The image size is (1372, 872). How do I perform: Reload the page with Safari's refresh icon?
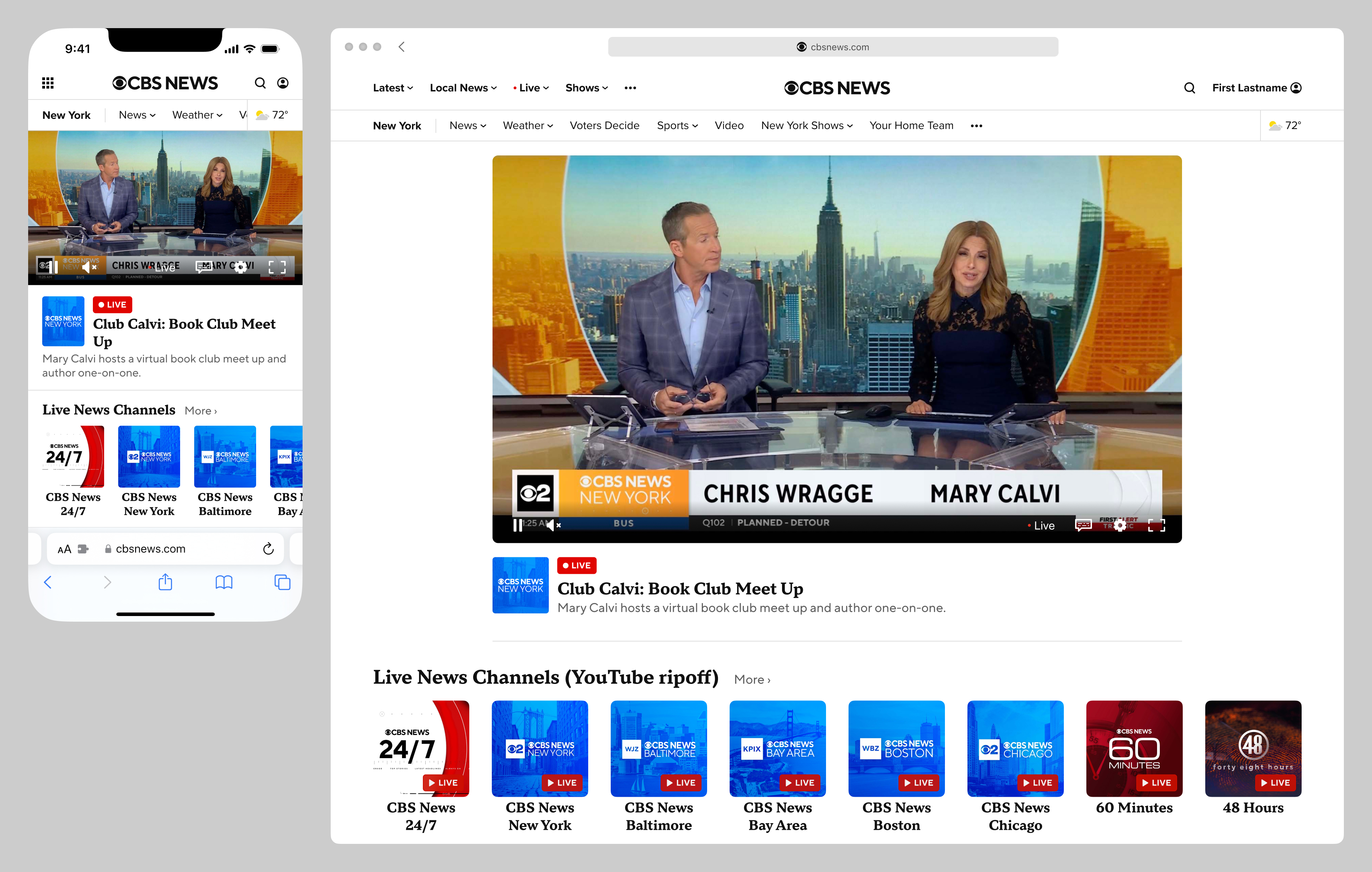click(268, 549)
